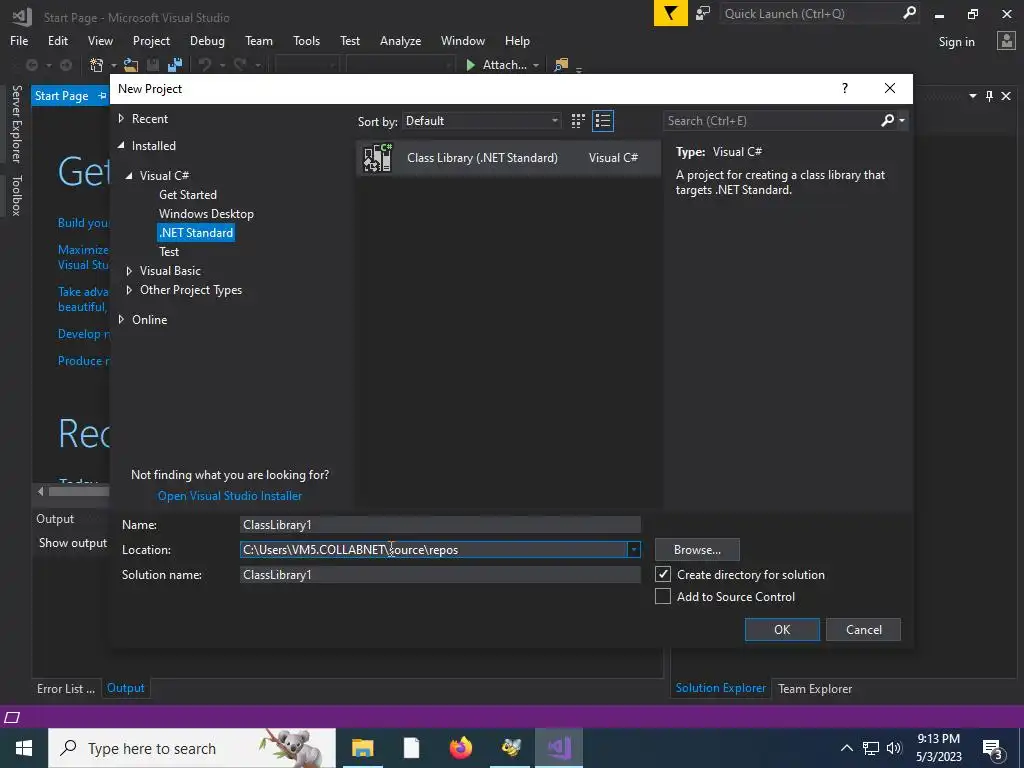Open the Sort by Default dropdown

(x=482, y=121)
